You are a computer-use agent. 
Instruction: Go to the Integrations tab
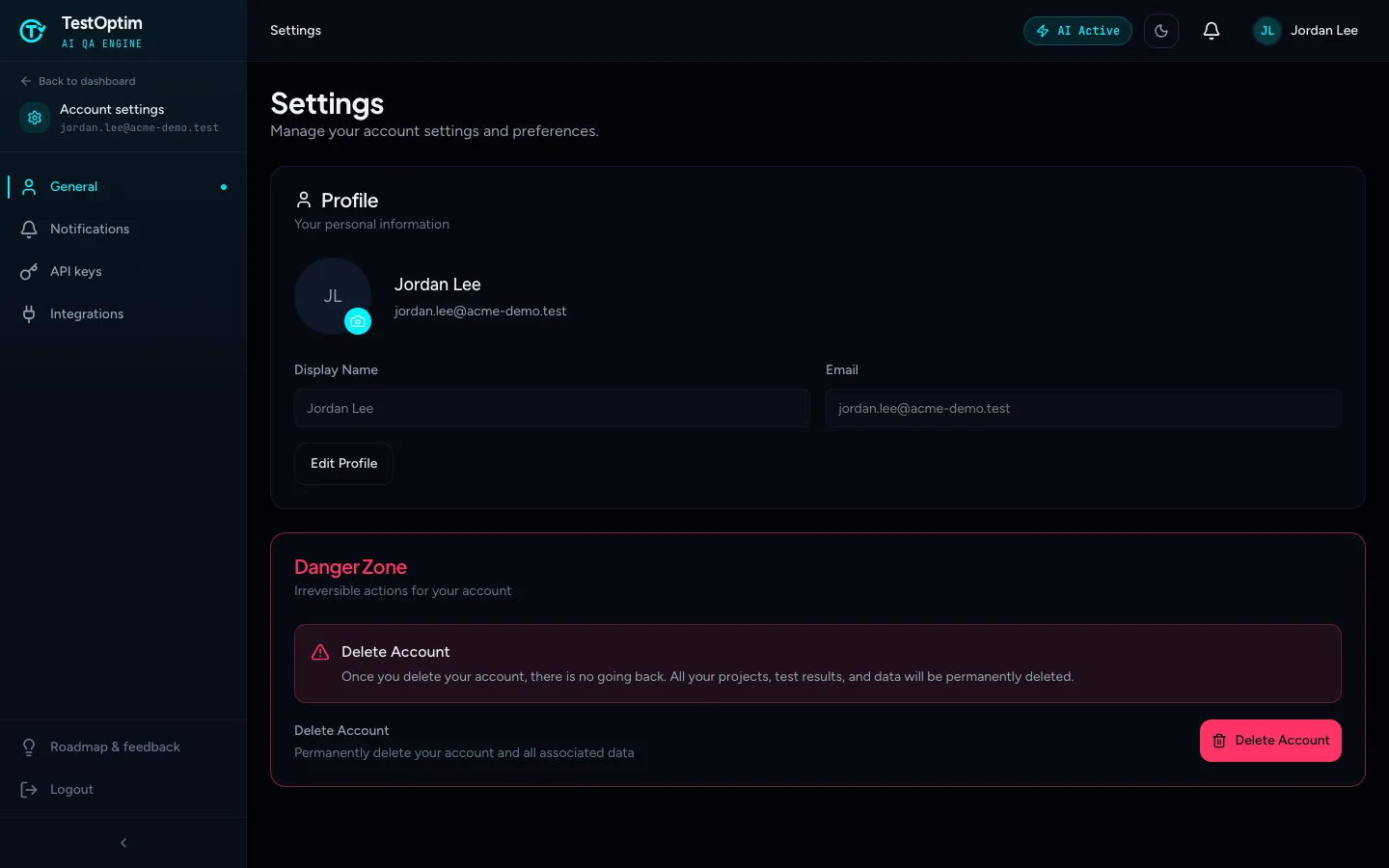(123, 313)
